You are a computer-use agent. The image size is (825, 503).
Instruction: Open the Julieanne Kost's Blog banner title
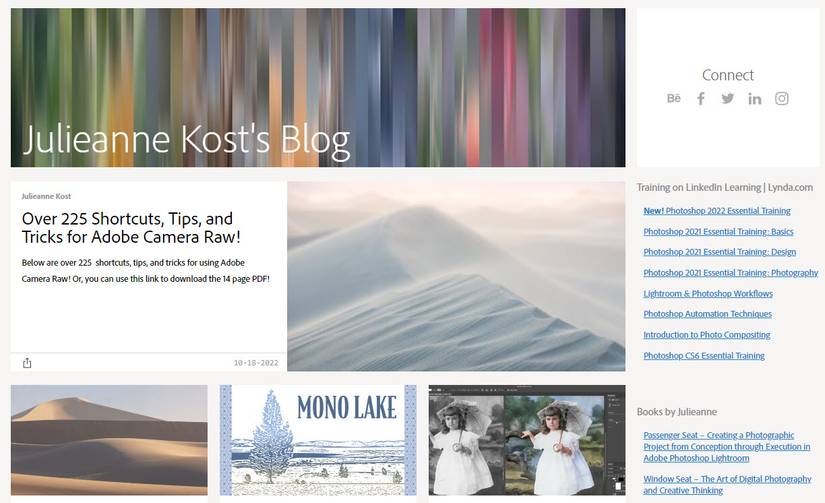pyautogui.click(x=187, y=140)
